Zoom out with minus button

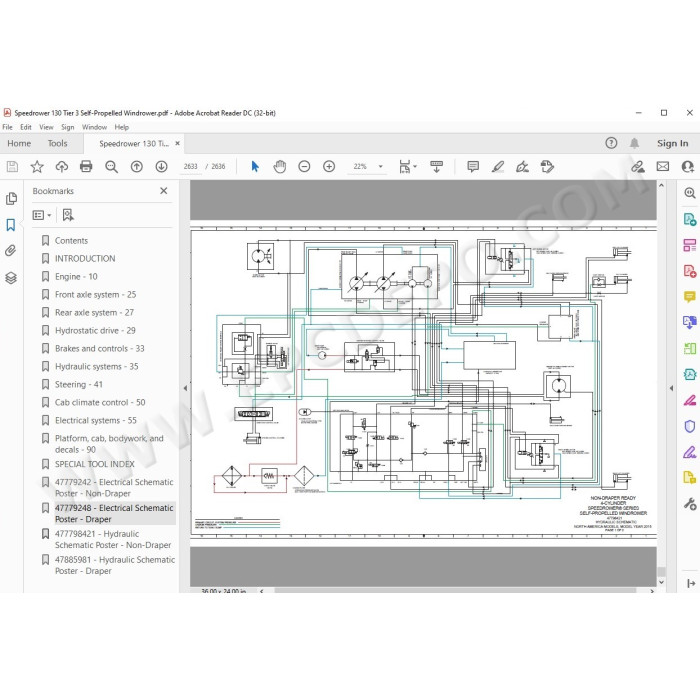pos(304,167)
